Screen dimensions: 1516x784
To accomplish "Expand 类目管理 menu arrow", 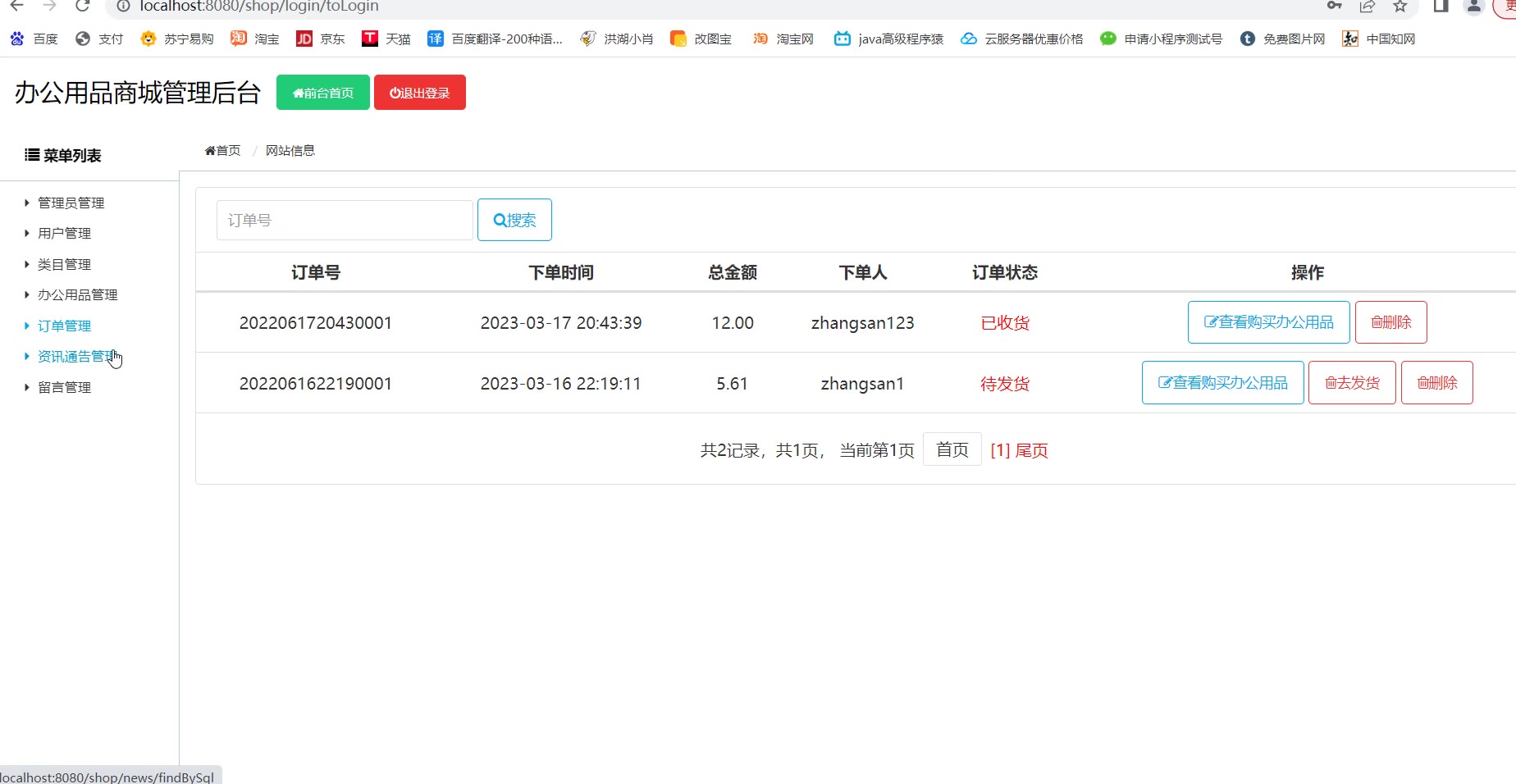I will pyautogui.click(x=27, y=264).
